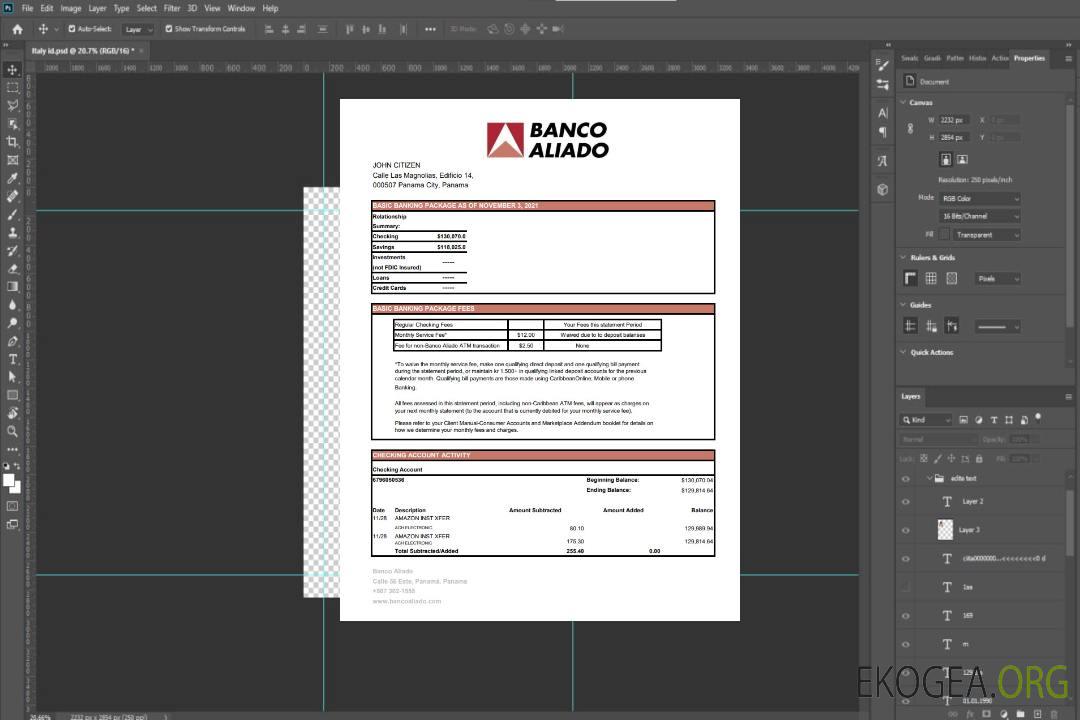Image resolution: width=1080 pixels, height=720 pixels.
Task: Toggle visibility of the 169 text layer
Action: 906,616
